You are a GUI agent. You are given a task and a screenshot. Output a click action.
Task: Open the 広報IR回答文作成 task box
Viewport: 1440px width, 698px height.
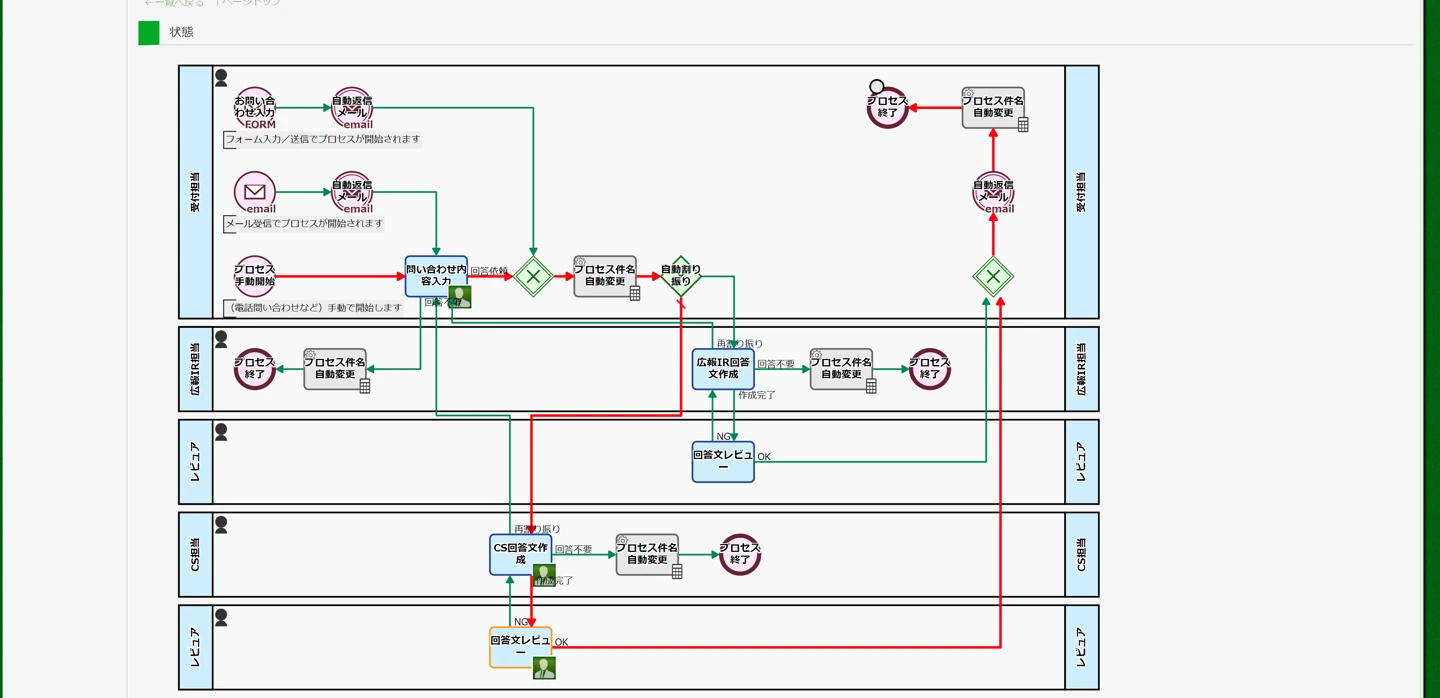click(723, 369)
